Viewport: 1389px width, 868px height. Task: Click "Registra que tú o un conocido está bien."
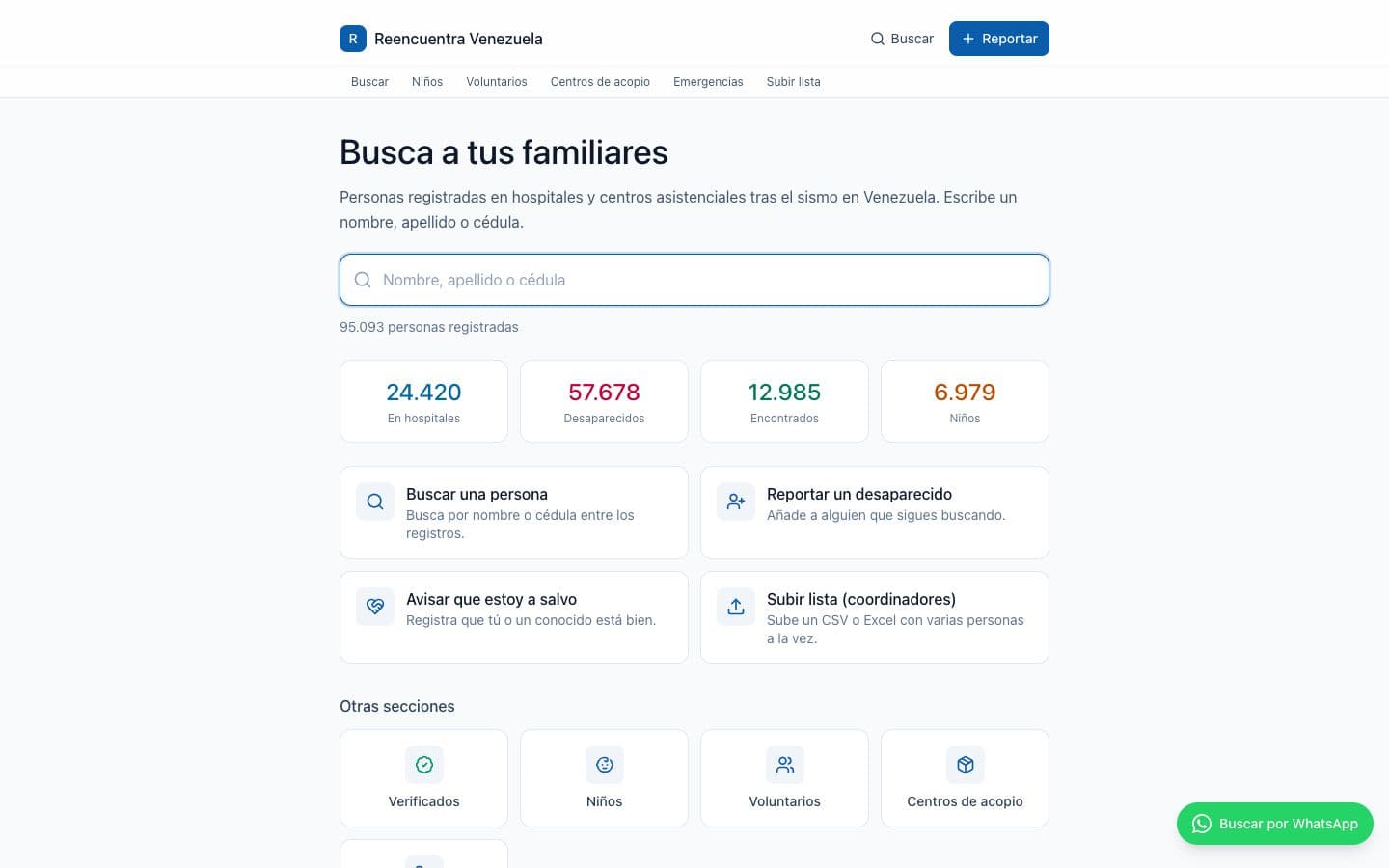[531, 620]
